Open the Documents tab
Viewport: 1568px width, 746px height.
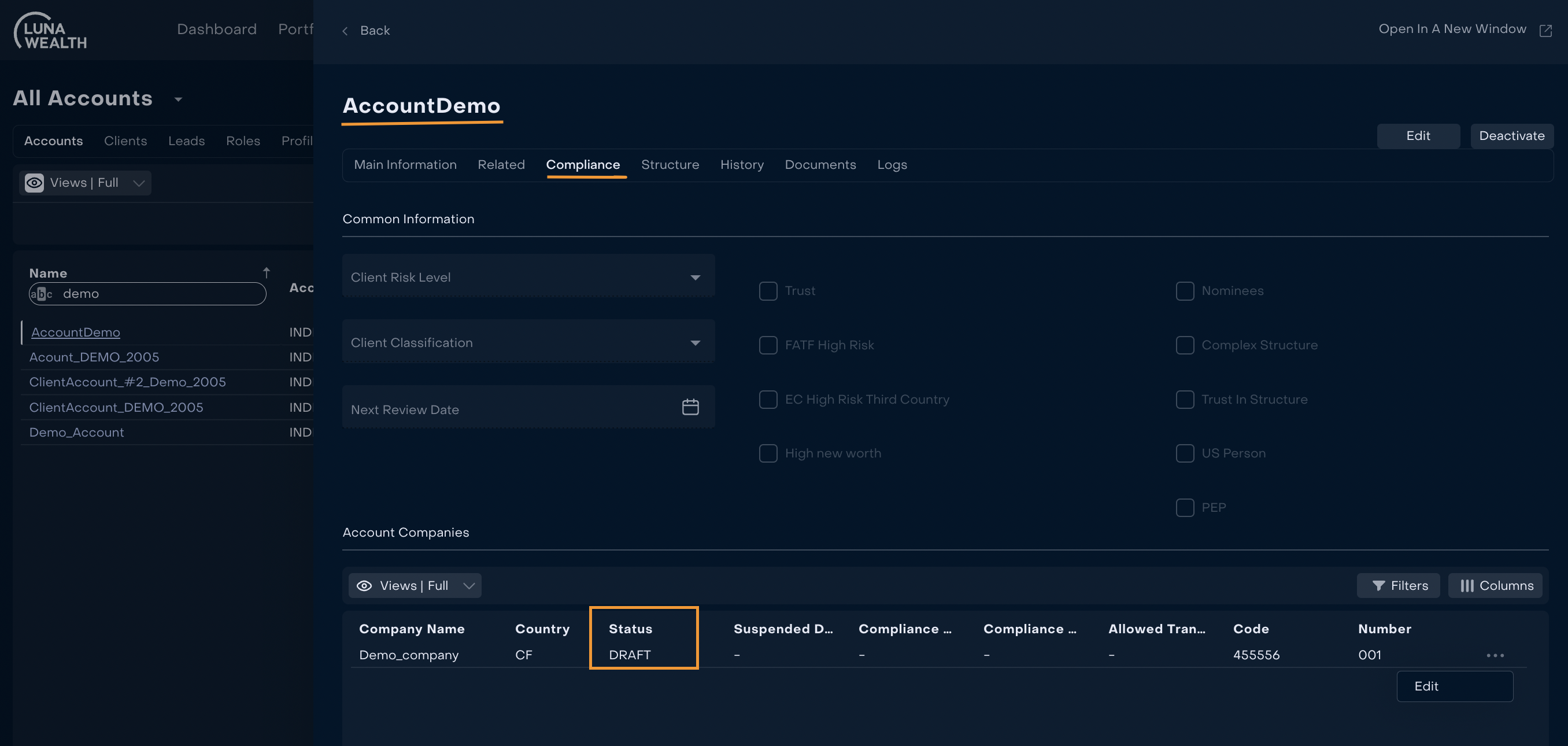[820, 164]
